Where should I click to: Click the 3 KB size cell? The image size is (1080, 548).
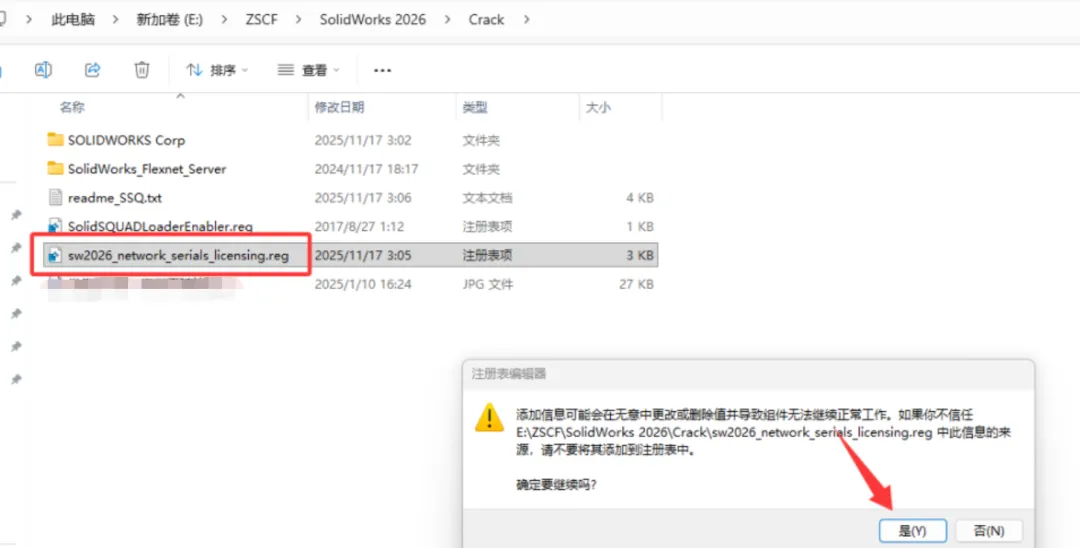pyautogui.click(x=640, y=255)
